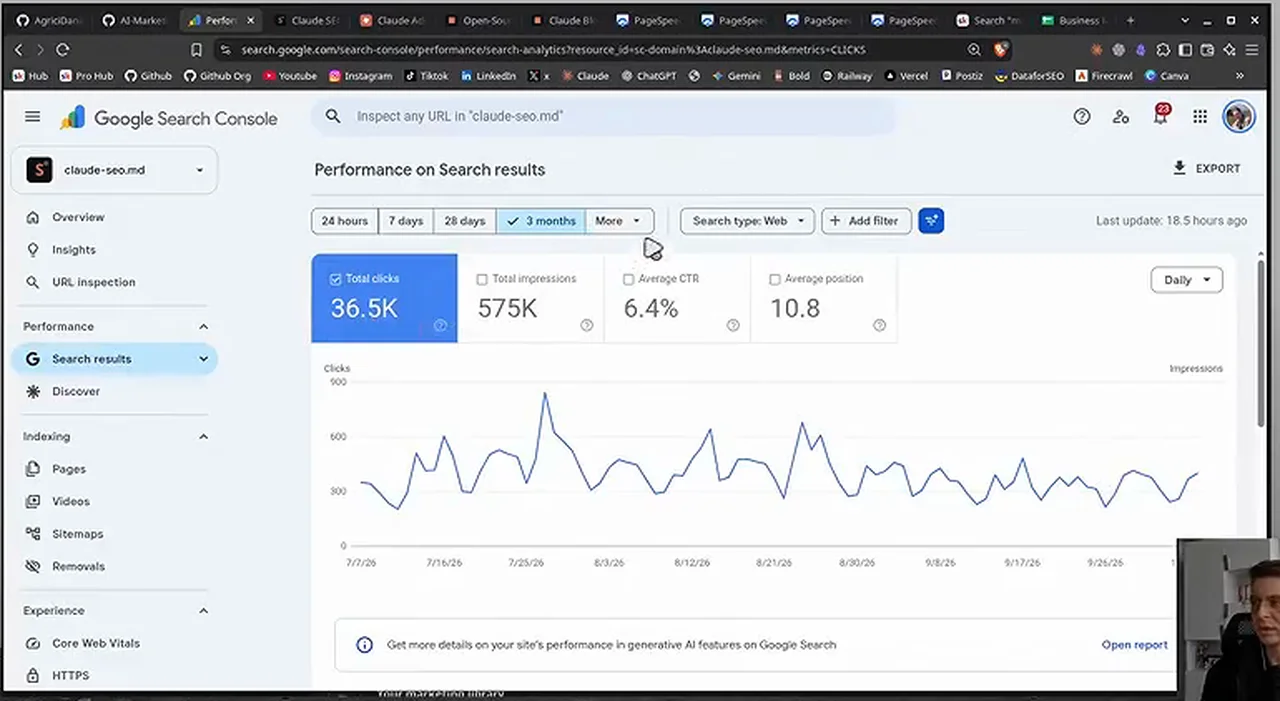Toggle the Total clicks checkbox

tap(336, 279)
